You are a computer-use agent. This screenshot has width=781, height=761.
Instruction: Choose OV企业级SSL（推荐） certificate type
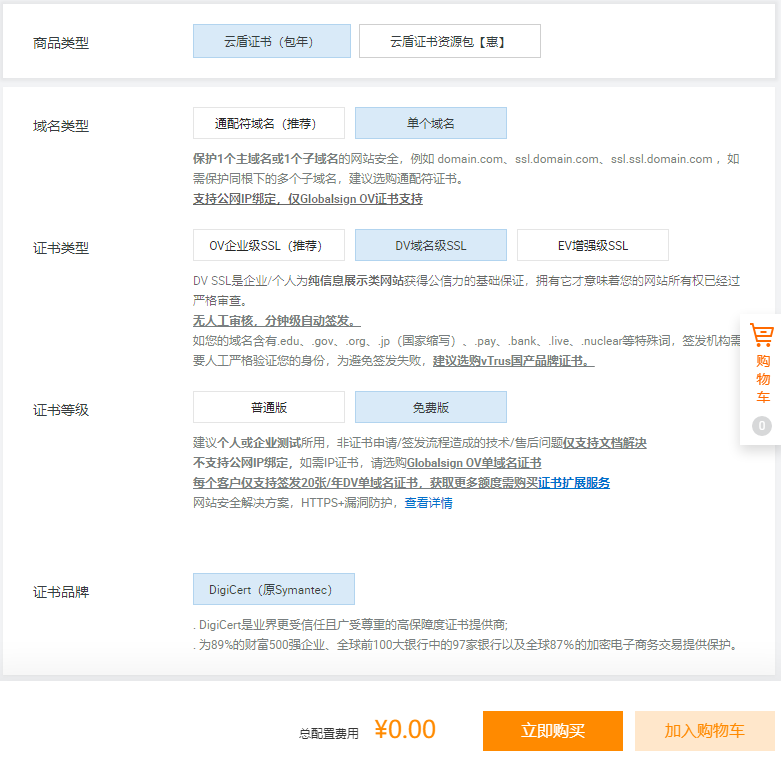tap(268, 245)
